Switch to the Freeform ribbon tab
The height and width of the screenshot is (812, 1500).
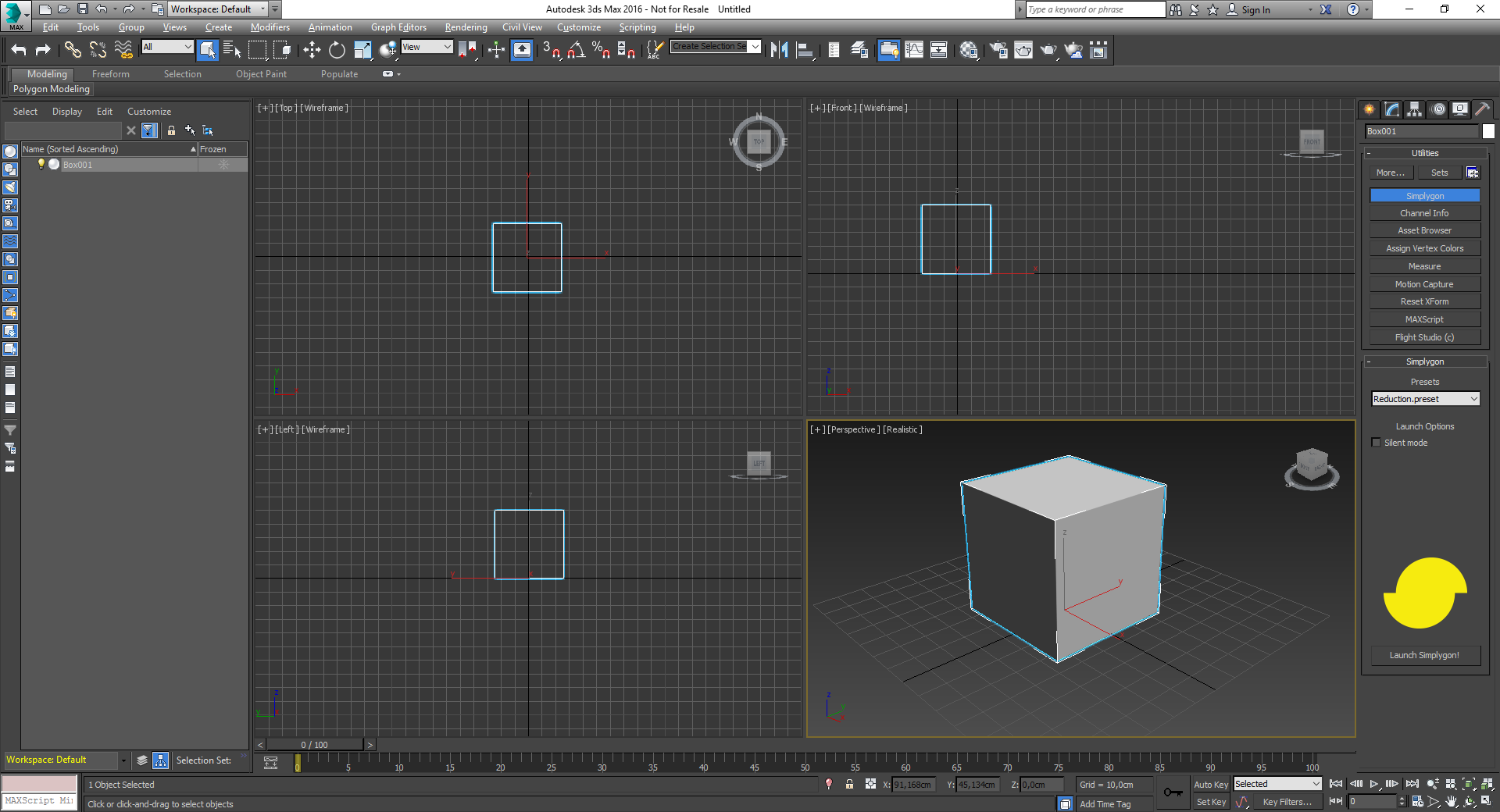[x=110, y=73]
